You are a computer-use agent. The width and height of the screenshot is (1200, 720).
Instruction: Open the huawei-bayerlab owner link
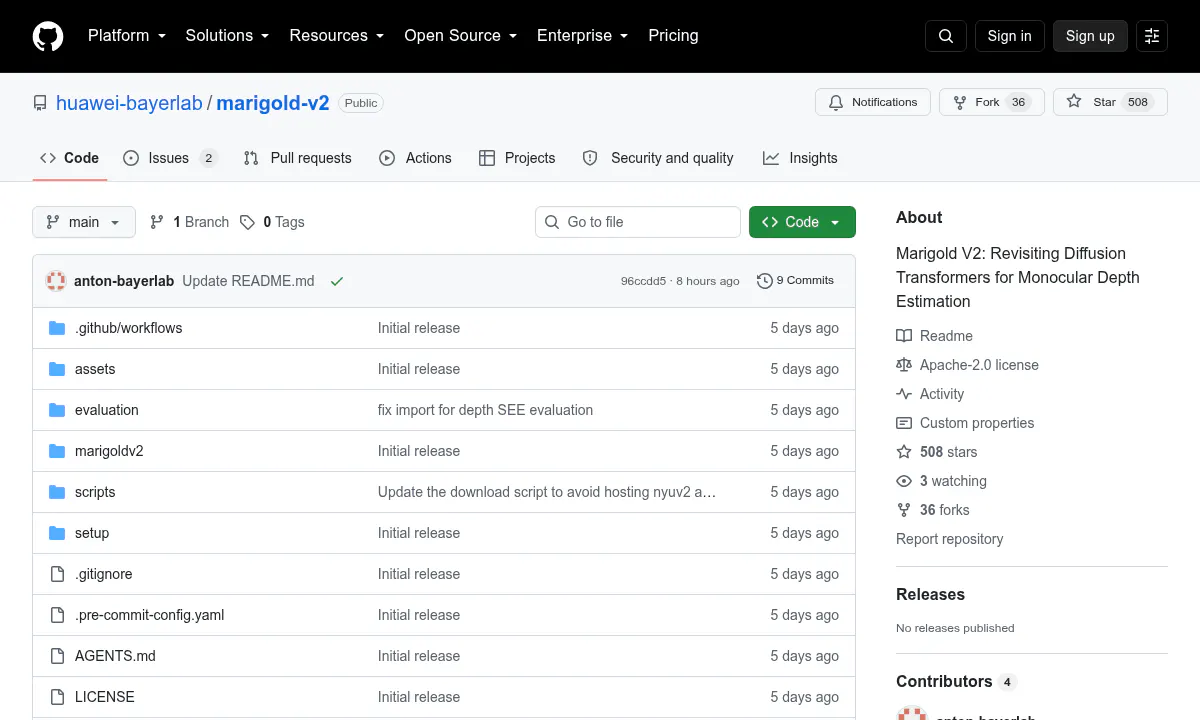[129, 102]
